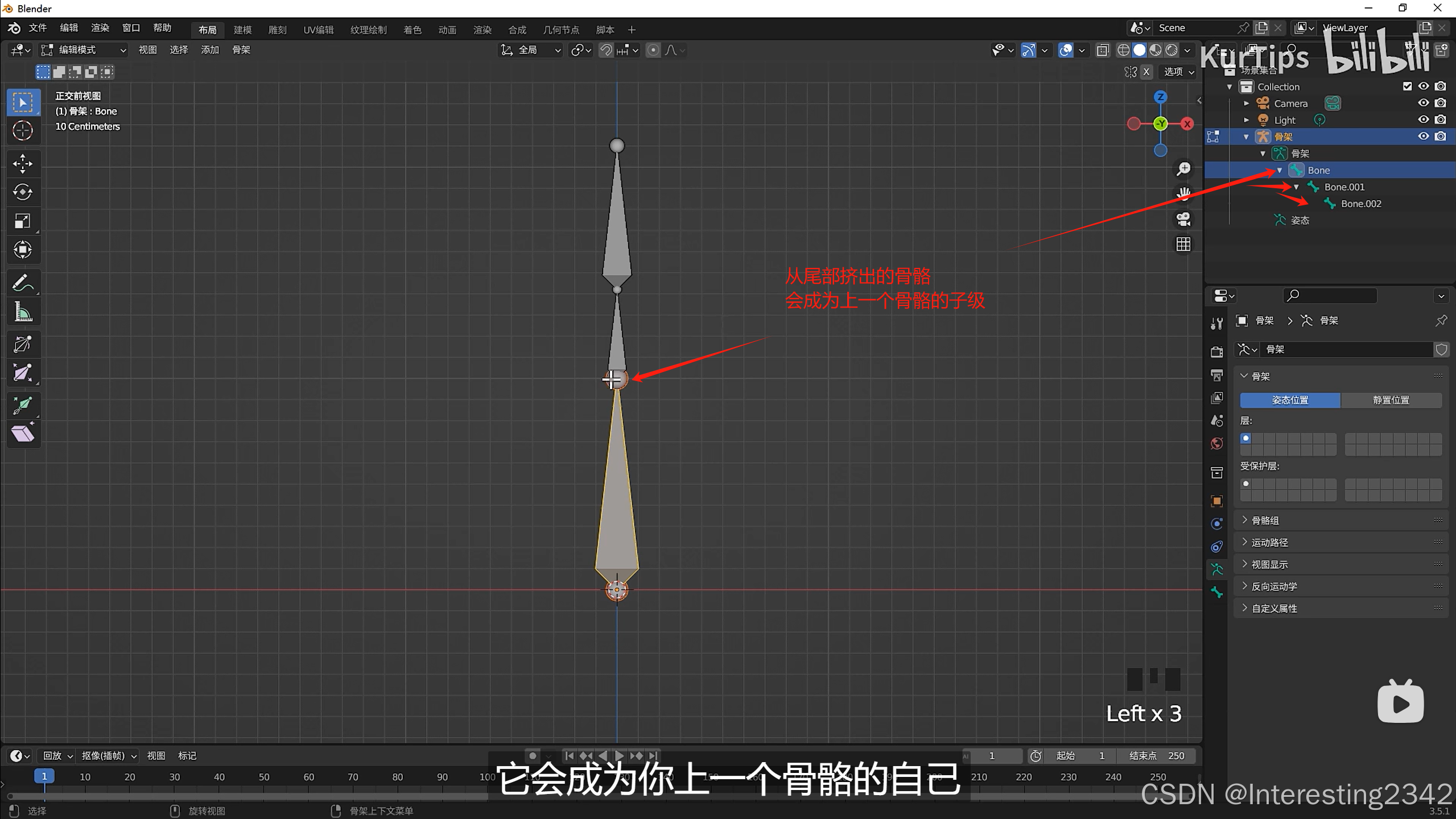Screen dimensions: 1456x819
Task: Select the 3D Cursor tool
Action: click(23, 131)
